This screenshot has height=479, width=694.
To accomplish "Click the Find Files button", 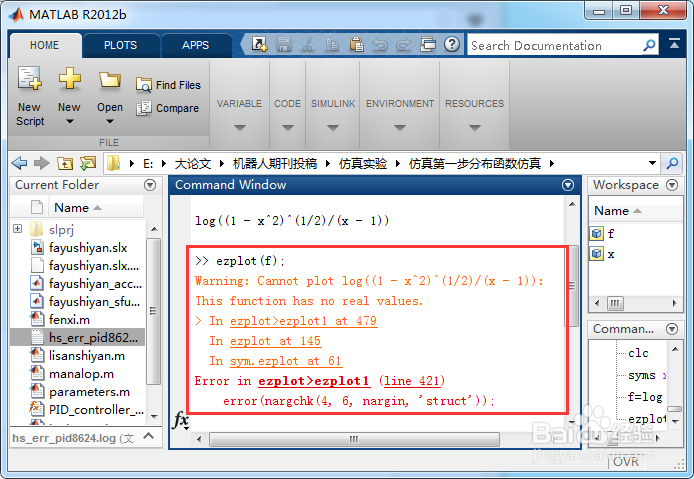I will point(168,85).
